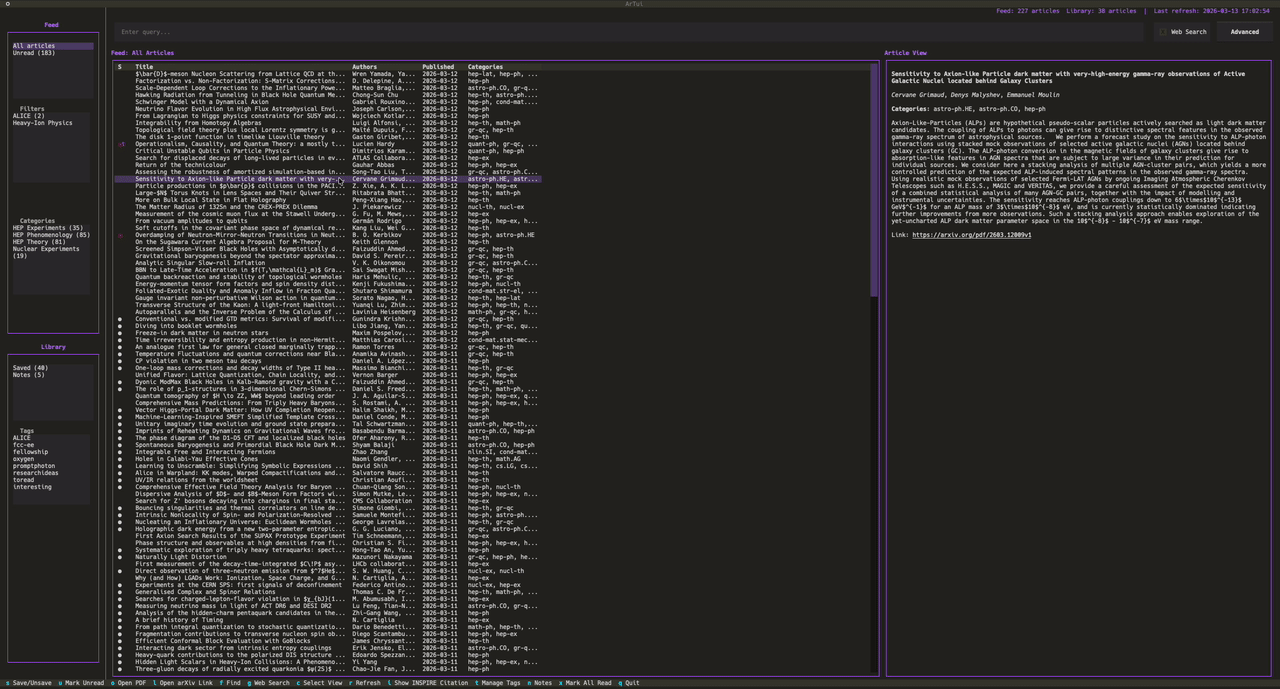Select Unread (183) in the Feed panel

coord(34,53)
